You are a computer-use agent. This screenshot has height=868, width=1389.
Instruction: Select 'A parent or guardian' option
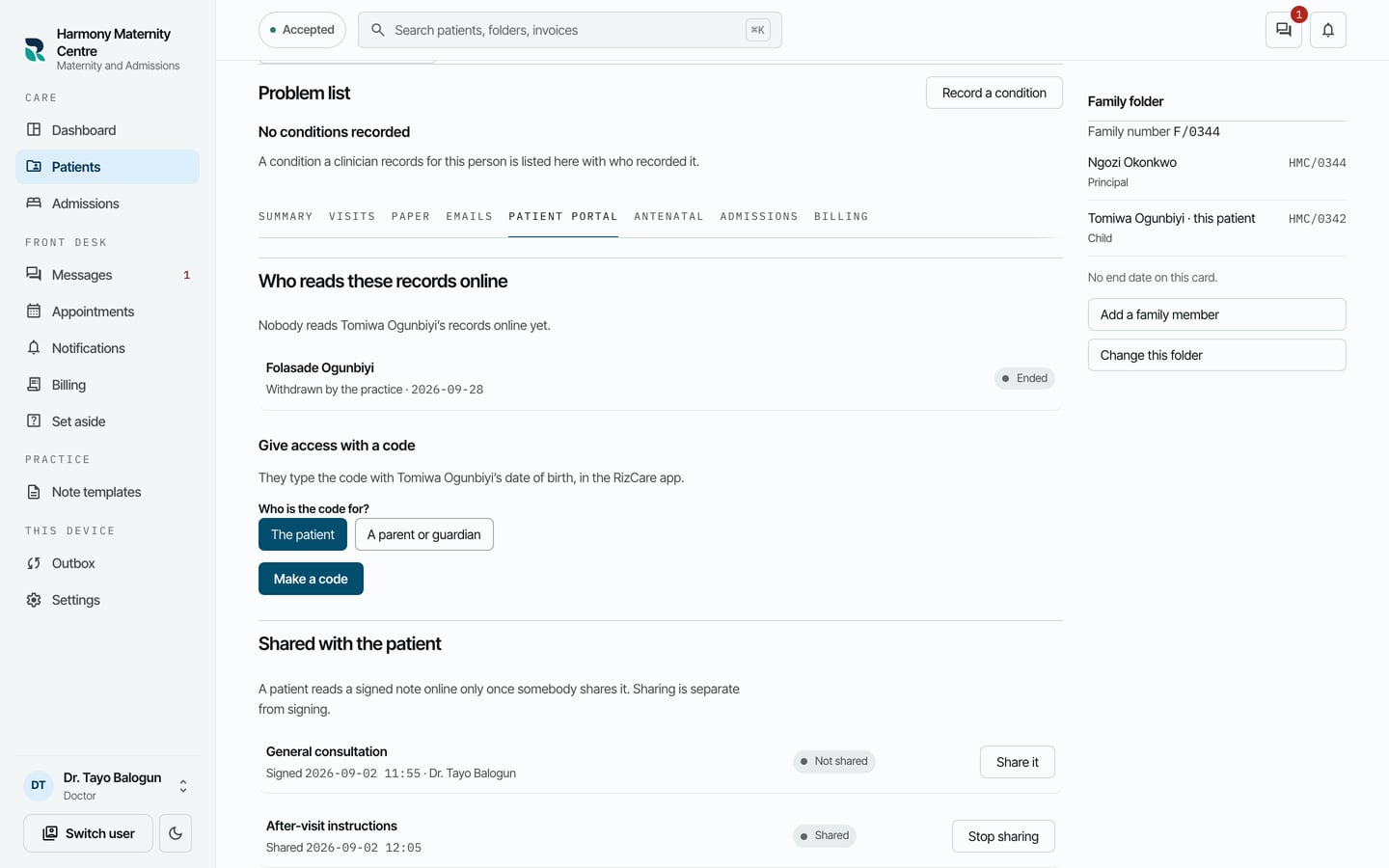click(x=424, y=534)
